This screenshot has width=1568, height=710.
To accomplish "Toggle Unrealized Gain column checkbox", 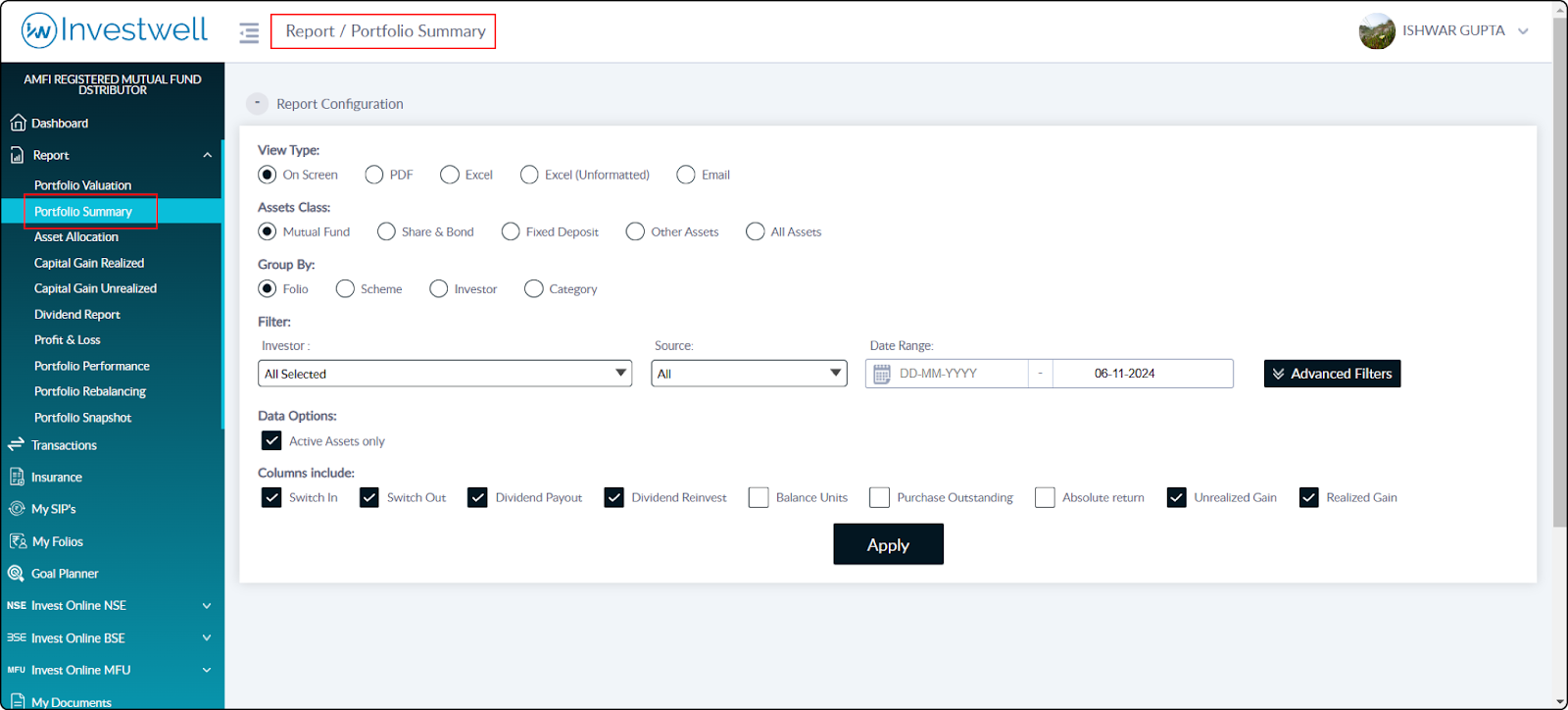I will pos(1177,497).
